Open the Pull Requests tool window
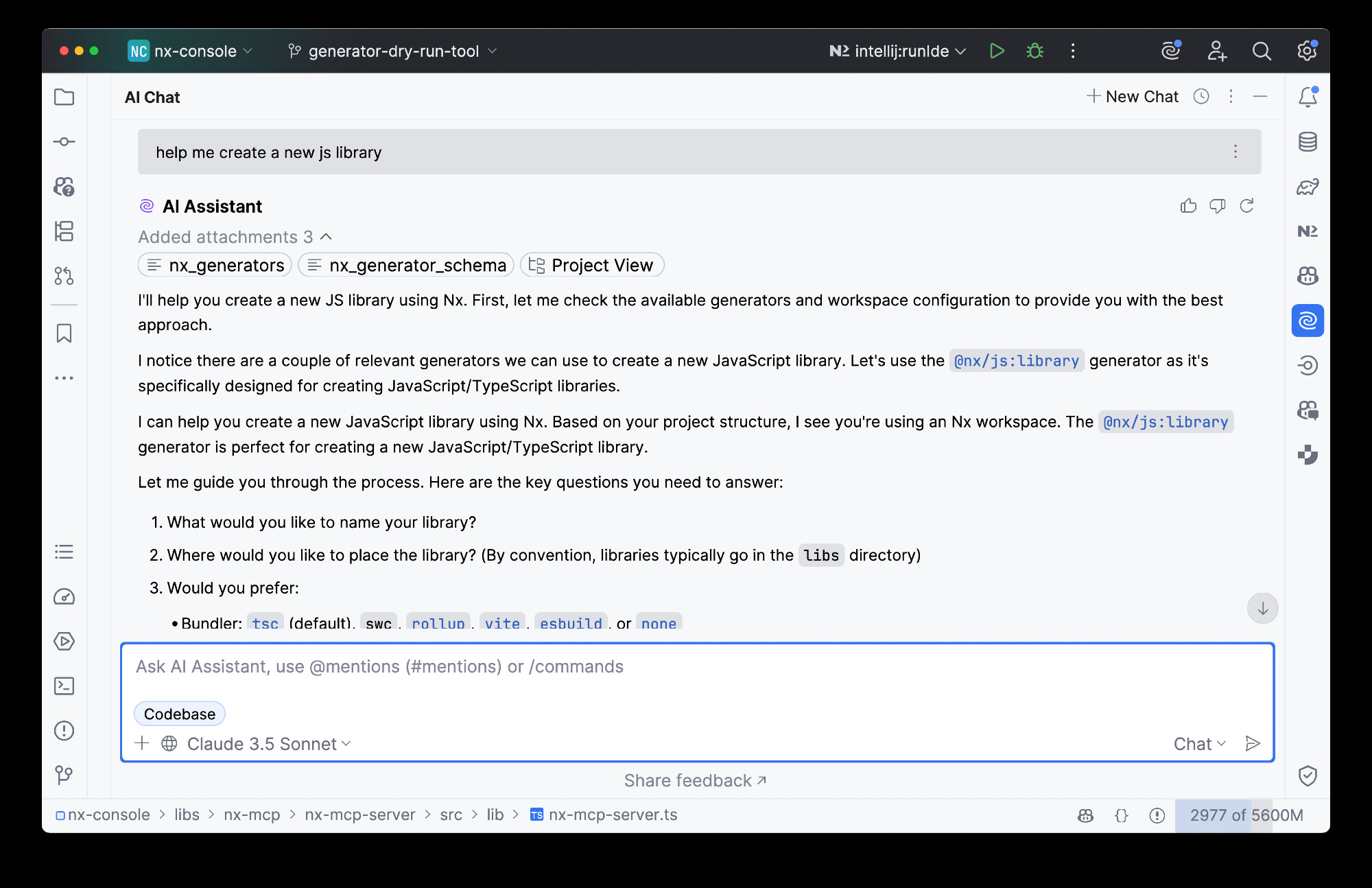This screenshot has height=888, width=1372. point(64,276)
